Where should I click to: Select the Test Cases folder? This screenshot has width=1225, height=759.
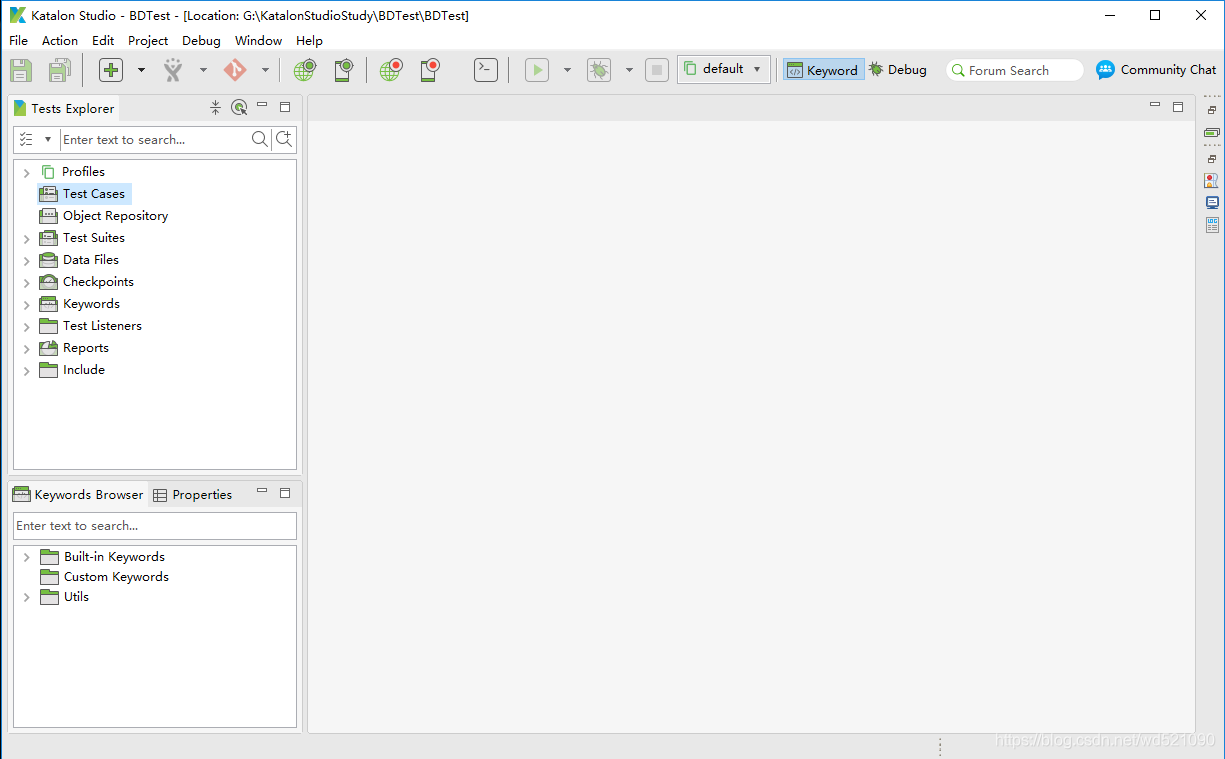[x=83, y=194]
